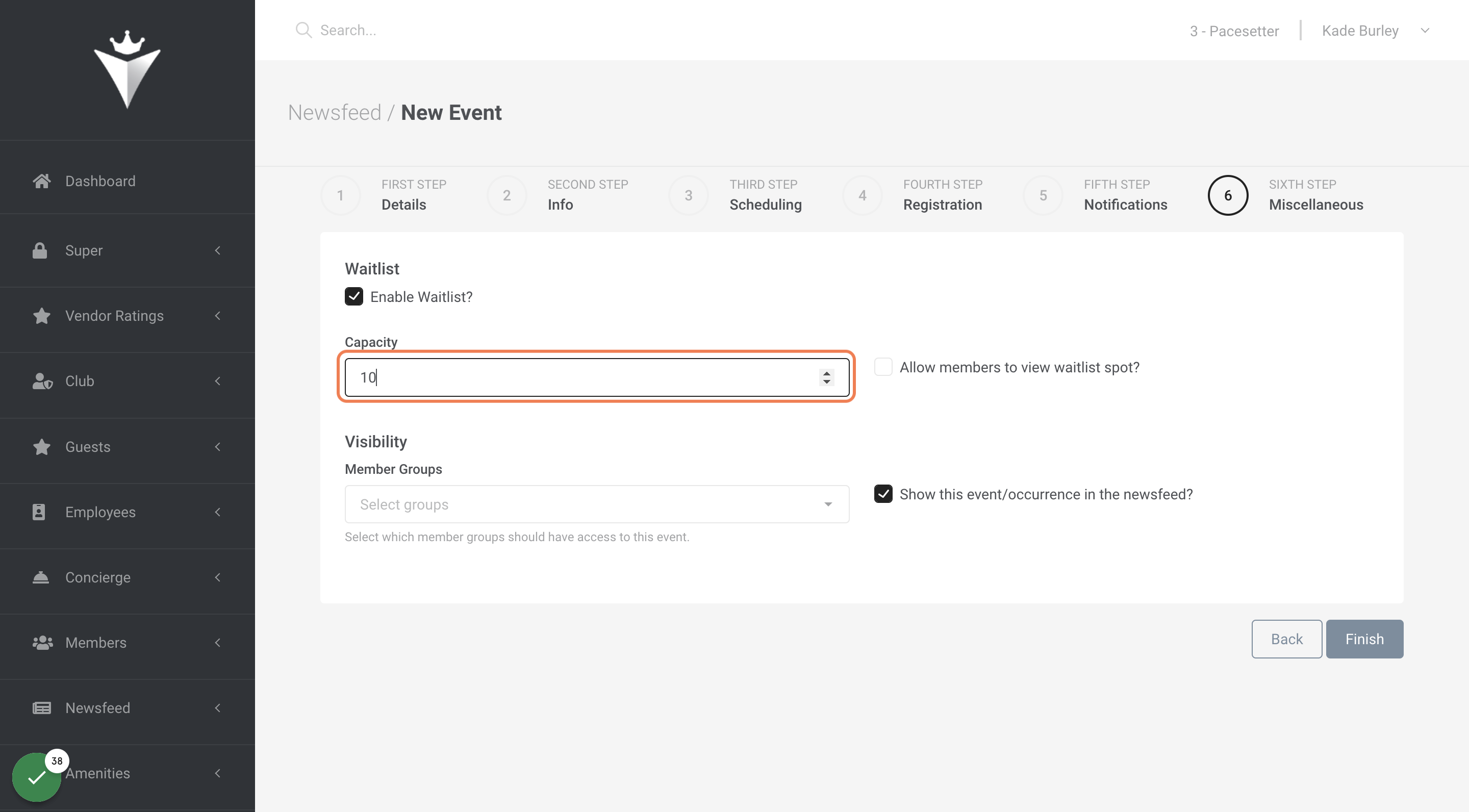The width and height of the screenshot is (1469, 812).
Task: Click the Members group icon
Action: [43, 643]
